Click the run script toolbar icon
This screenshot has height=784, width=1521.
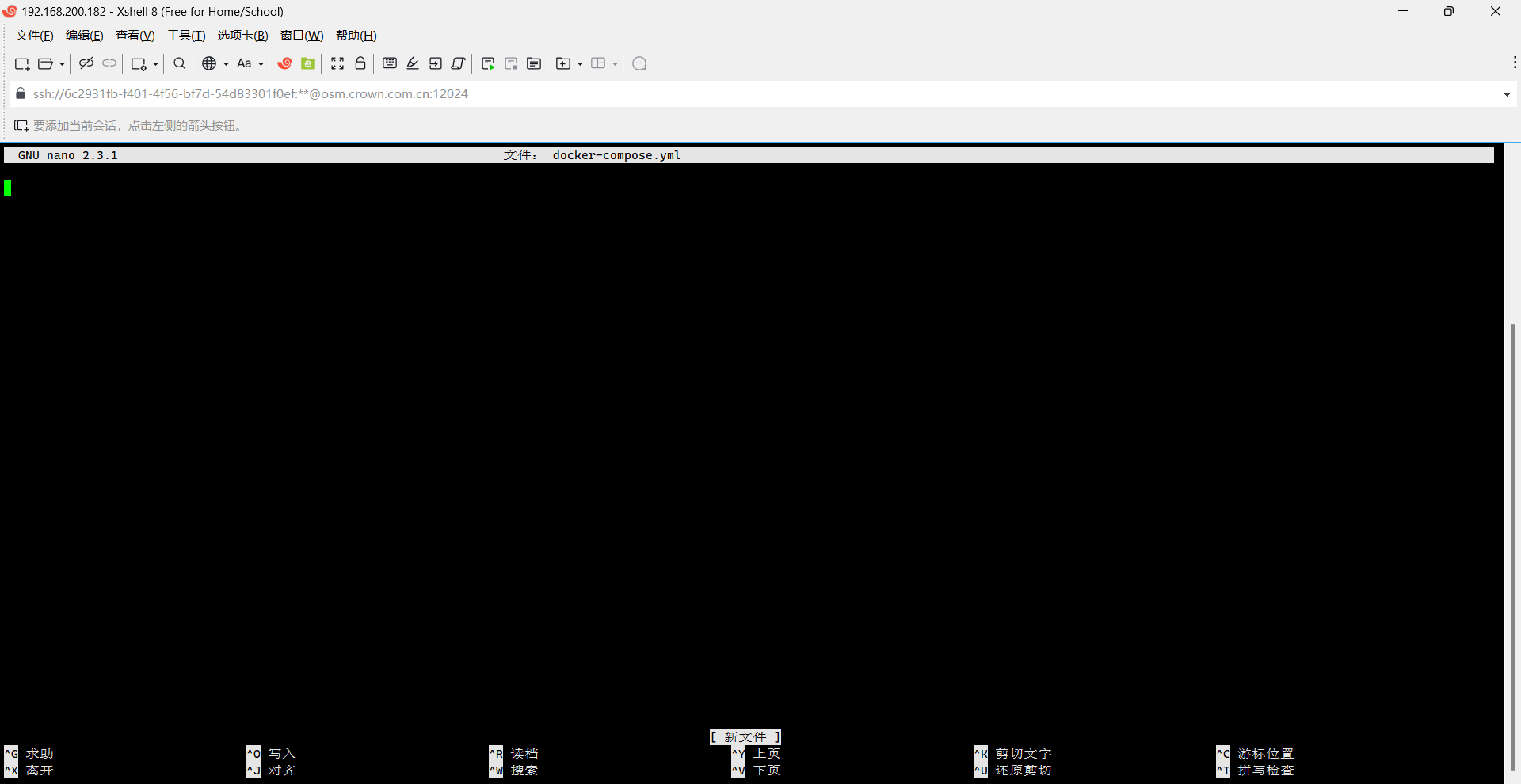click(488, 63)
